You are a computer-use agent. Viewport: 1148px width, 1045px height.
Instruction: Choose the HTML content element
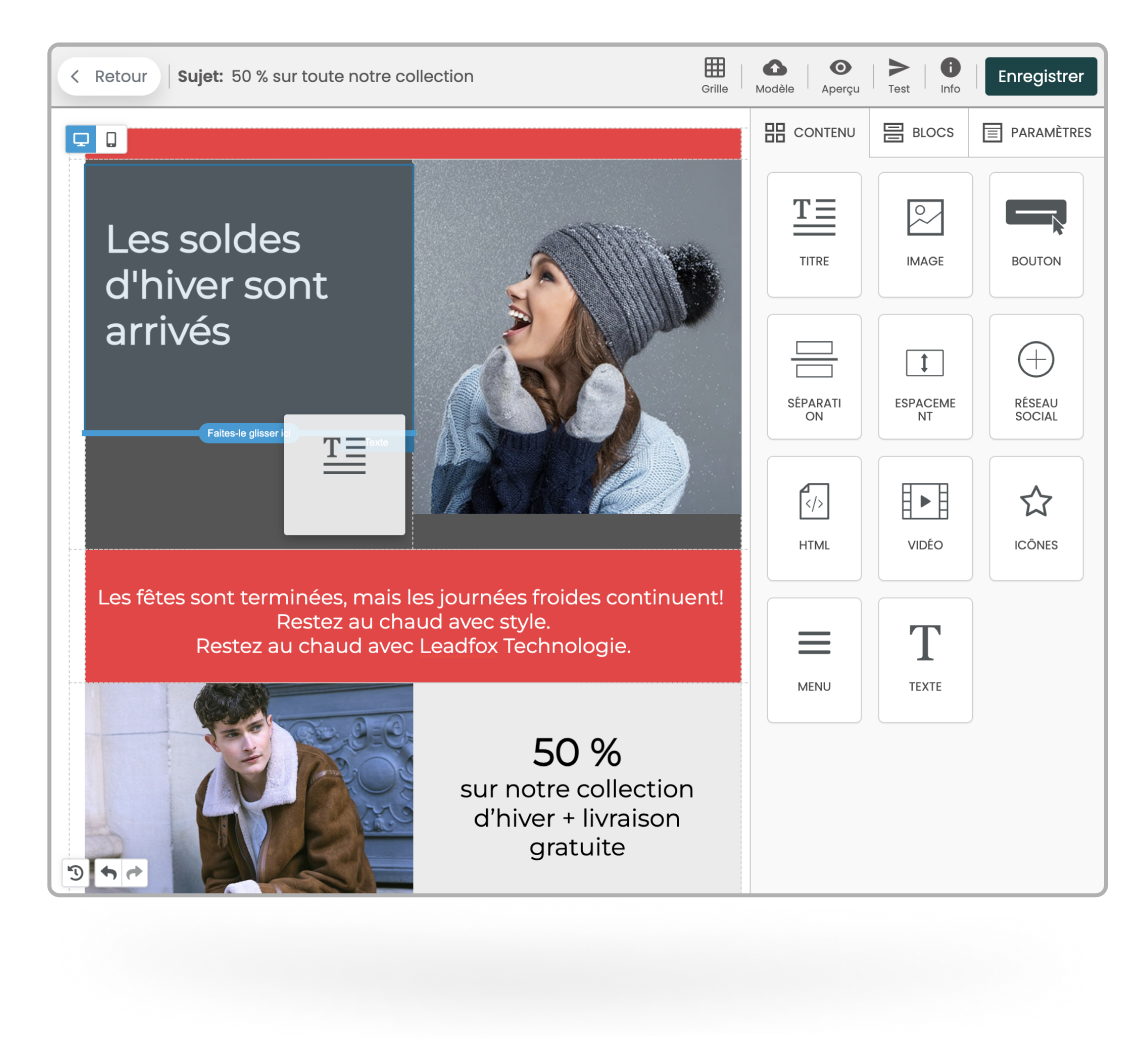[814, 518]
